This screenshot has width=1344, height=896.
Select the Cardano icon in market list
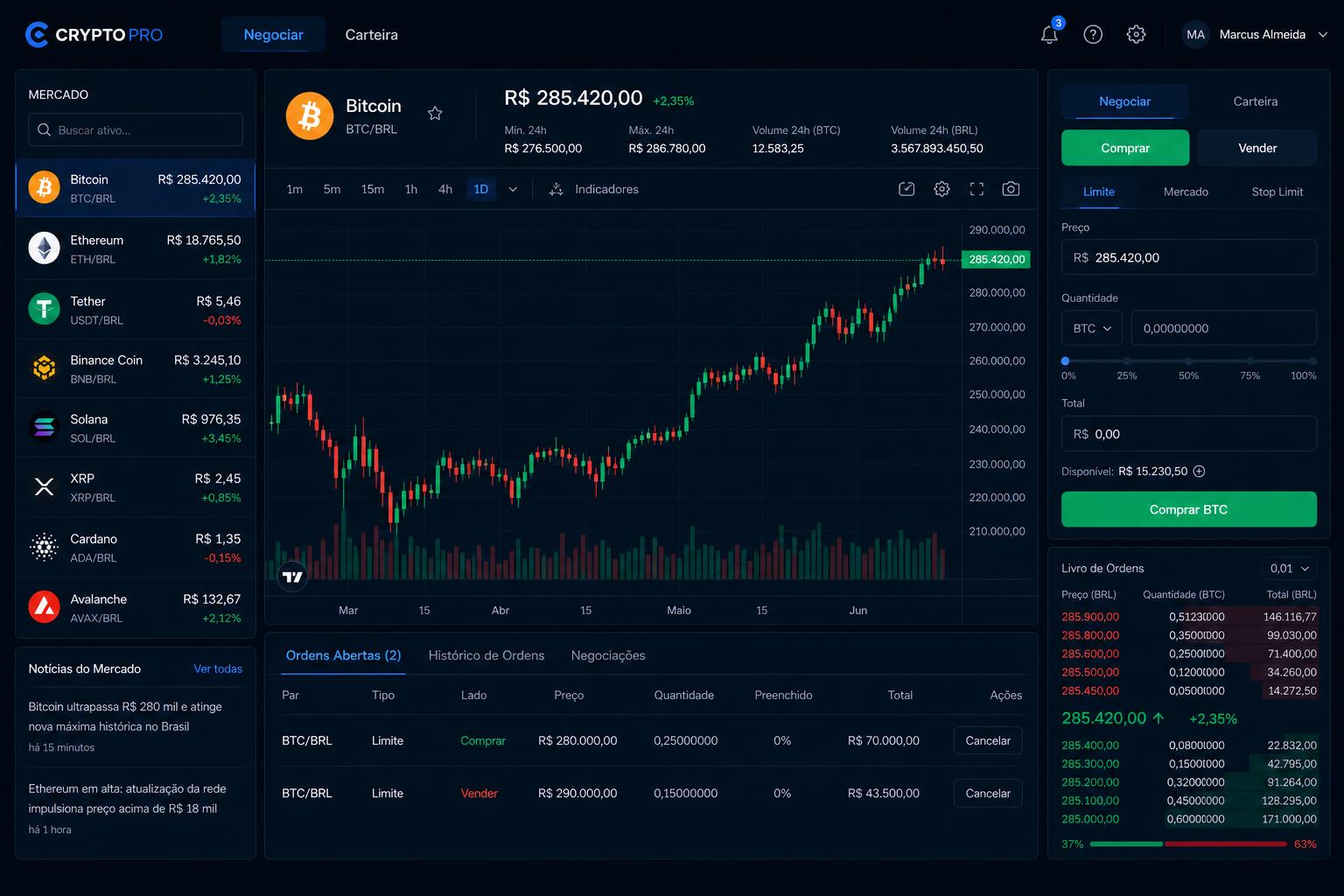pyautogui.click(x=44, y=548)
